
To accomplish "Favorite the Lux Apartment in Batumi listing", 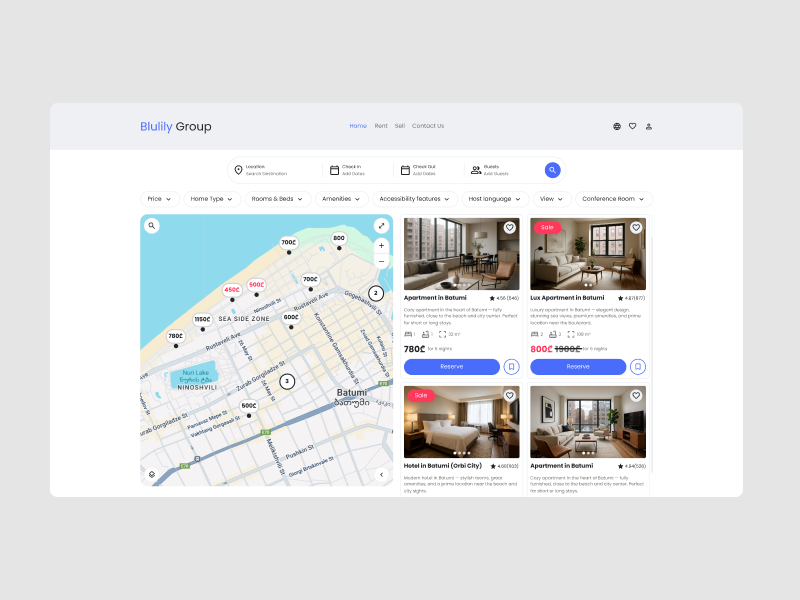I will [636, 228].
